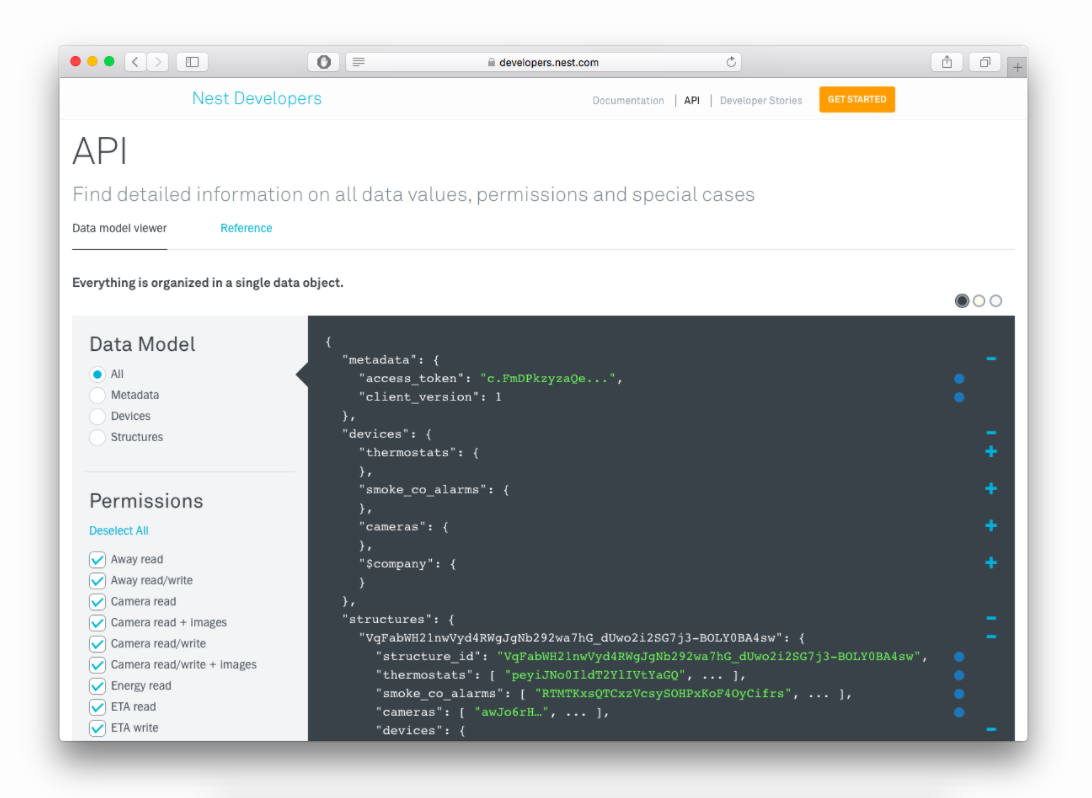The image size is (1092, 798).
Task: Click the Deselect All link
Action: [x=119, y=530]
